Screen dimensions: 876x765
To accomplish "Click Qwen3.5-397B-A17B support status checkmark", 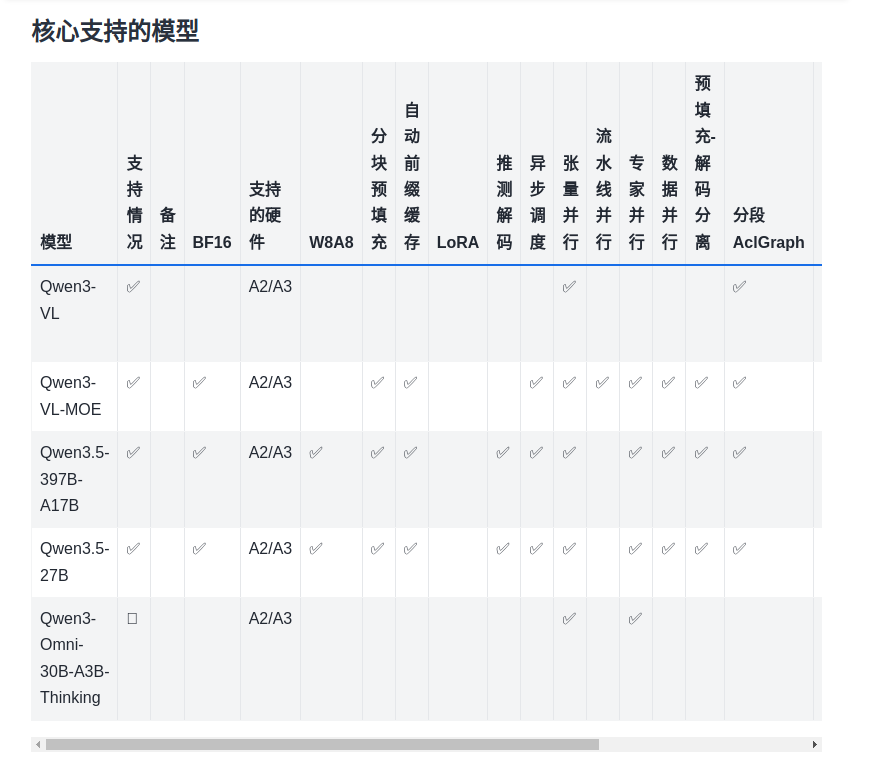I will tap(133, 453).
